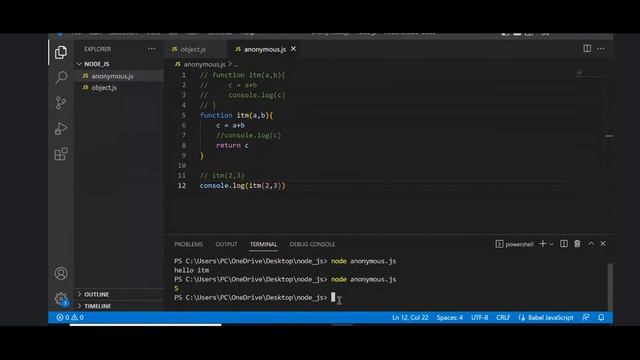Click the EXPLORER panel title
Screen dimensions: 640x360
pyautogui.click(x=97, y=49)
